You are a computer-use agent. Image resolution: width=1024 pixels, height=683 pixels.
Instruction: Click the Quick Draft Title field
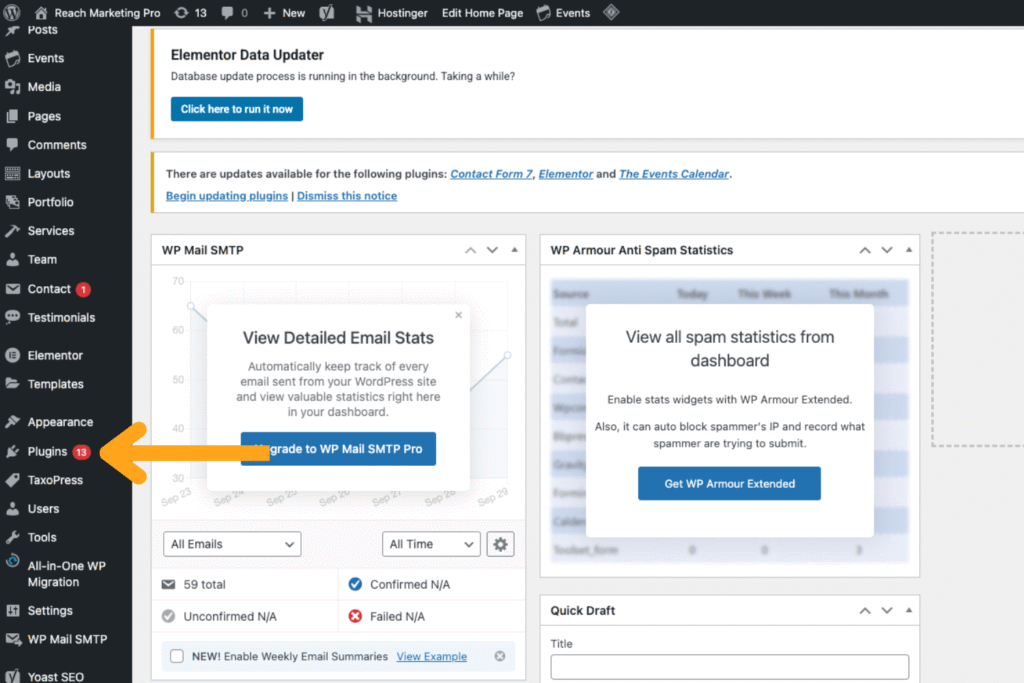tap(729, 667)
